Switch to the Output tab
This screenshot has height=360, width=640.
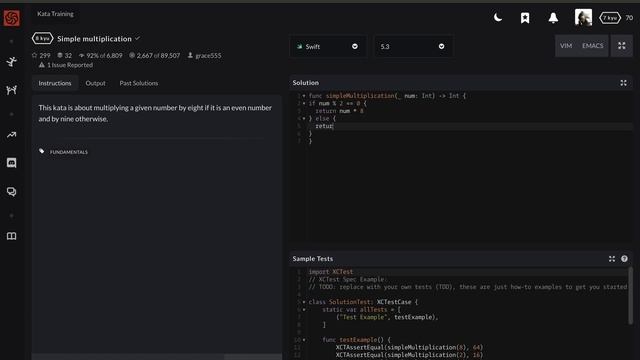[96, 83]
